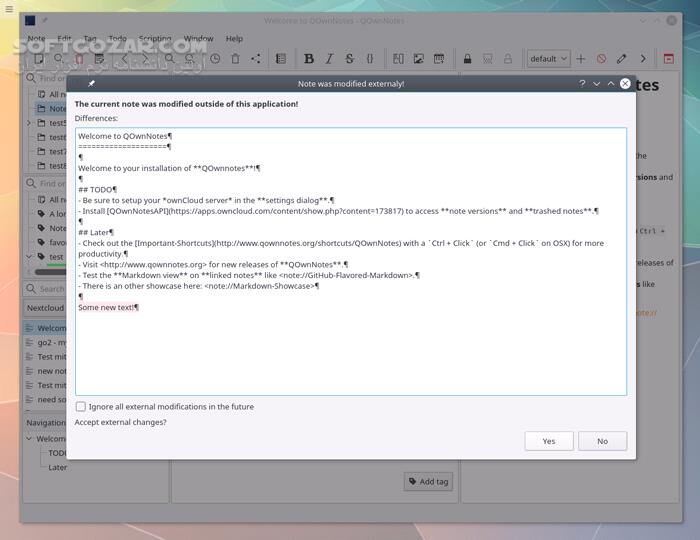The width and height of the screenshot is (700, 540).
Task: Click the keep-below down arrow in dialog title
Action: coord(596,84)
